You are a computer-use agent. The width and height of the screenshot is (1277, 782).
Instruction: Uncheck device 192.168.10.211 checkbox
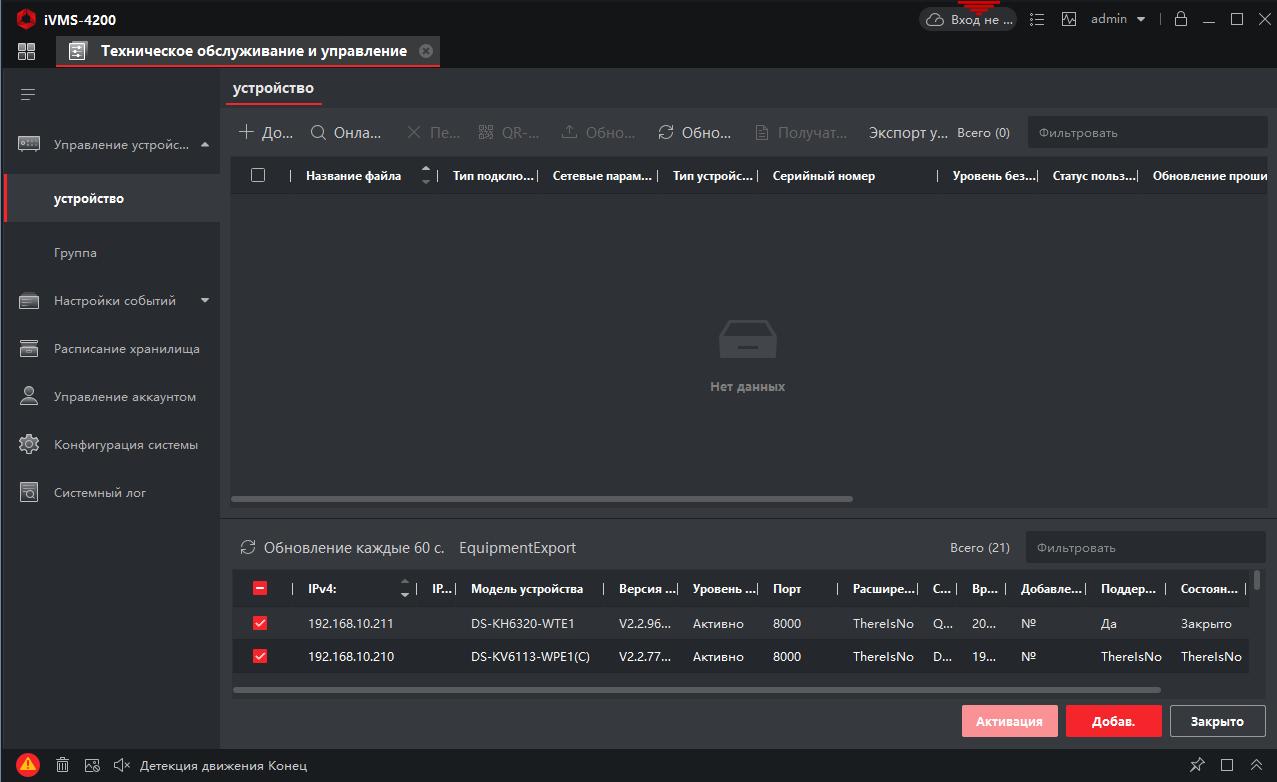[260, 623]
